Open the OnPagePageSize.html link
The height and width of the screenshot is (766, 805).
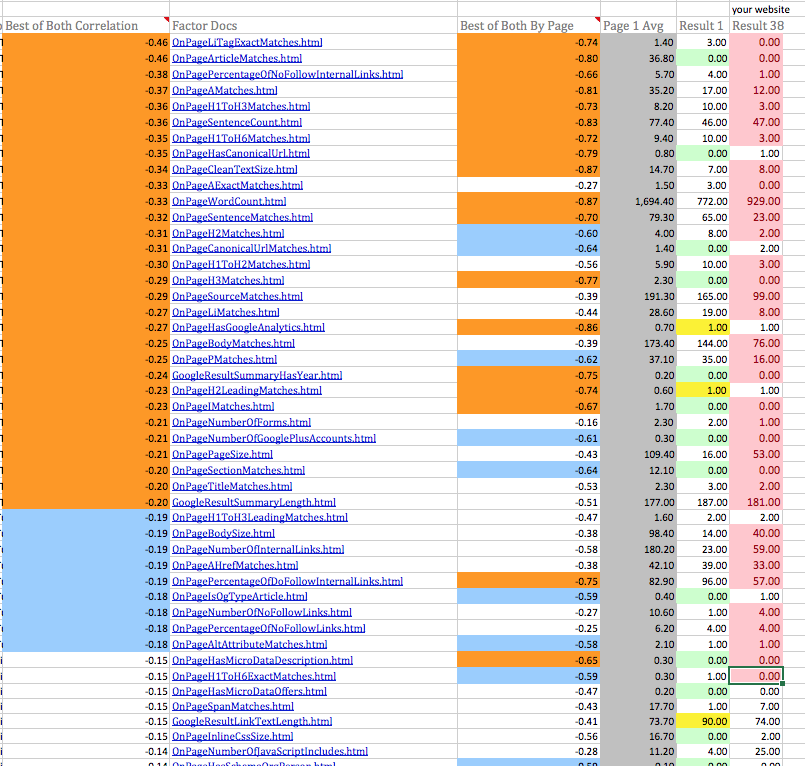coord(222,454)
